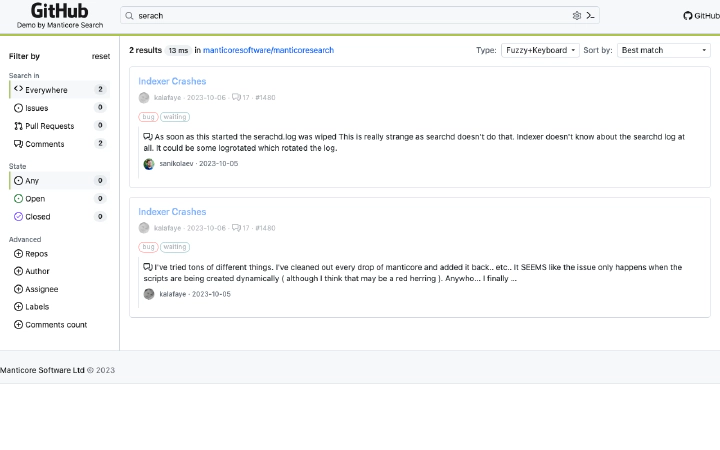Filter search to Issues
Screen dimensions: 720x450
59,108
